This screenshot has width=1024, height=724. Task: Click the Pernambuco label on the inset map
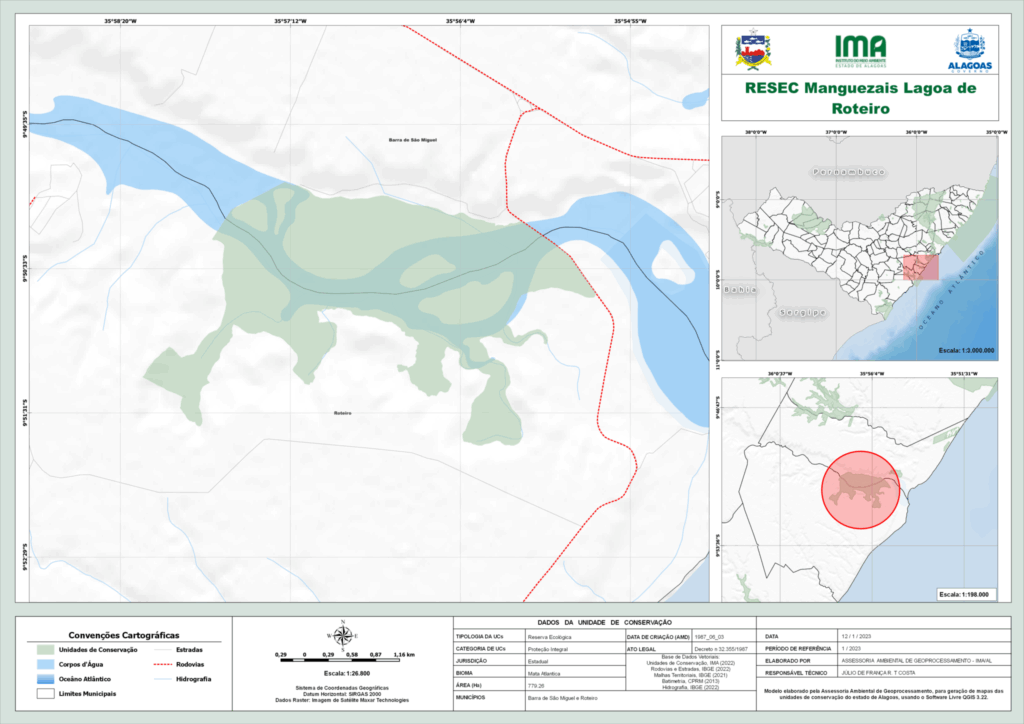pyautogui.click(x=849, y=172)
